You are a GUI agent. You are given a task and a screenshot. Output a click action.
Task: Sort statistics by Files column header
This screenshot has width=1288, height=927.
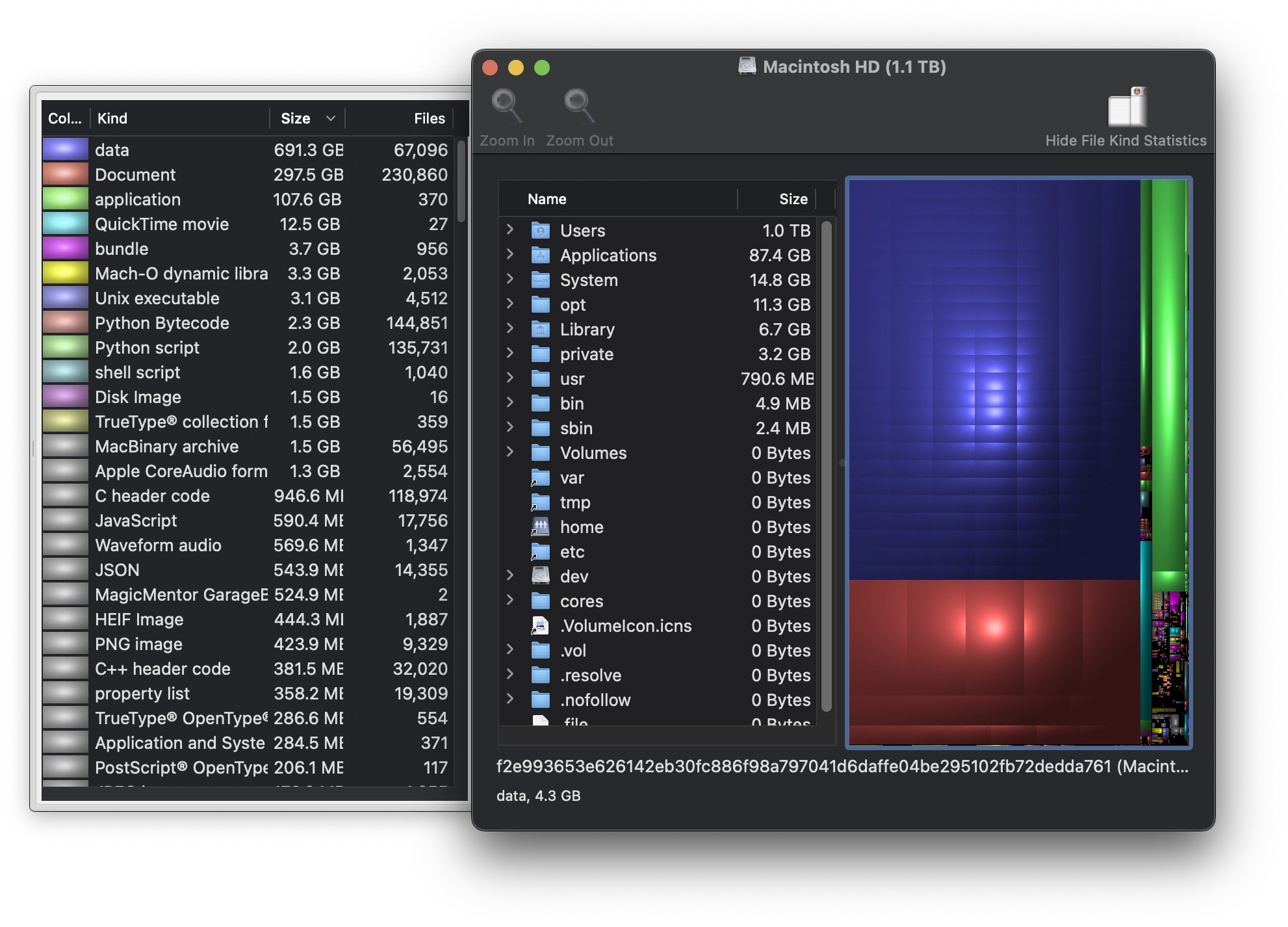[399, 118]
